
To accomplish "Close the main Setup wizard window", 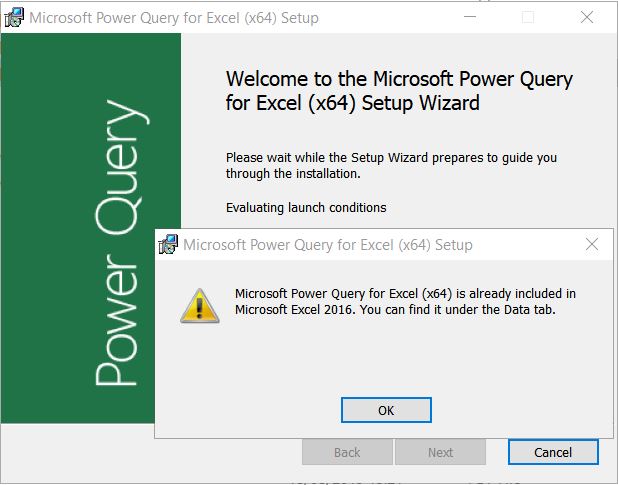I will coord(587,17).
